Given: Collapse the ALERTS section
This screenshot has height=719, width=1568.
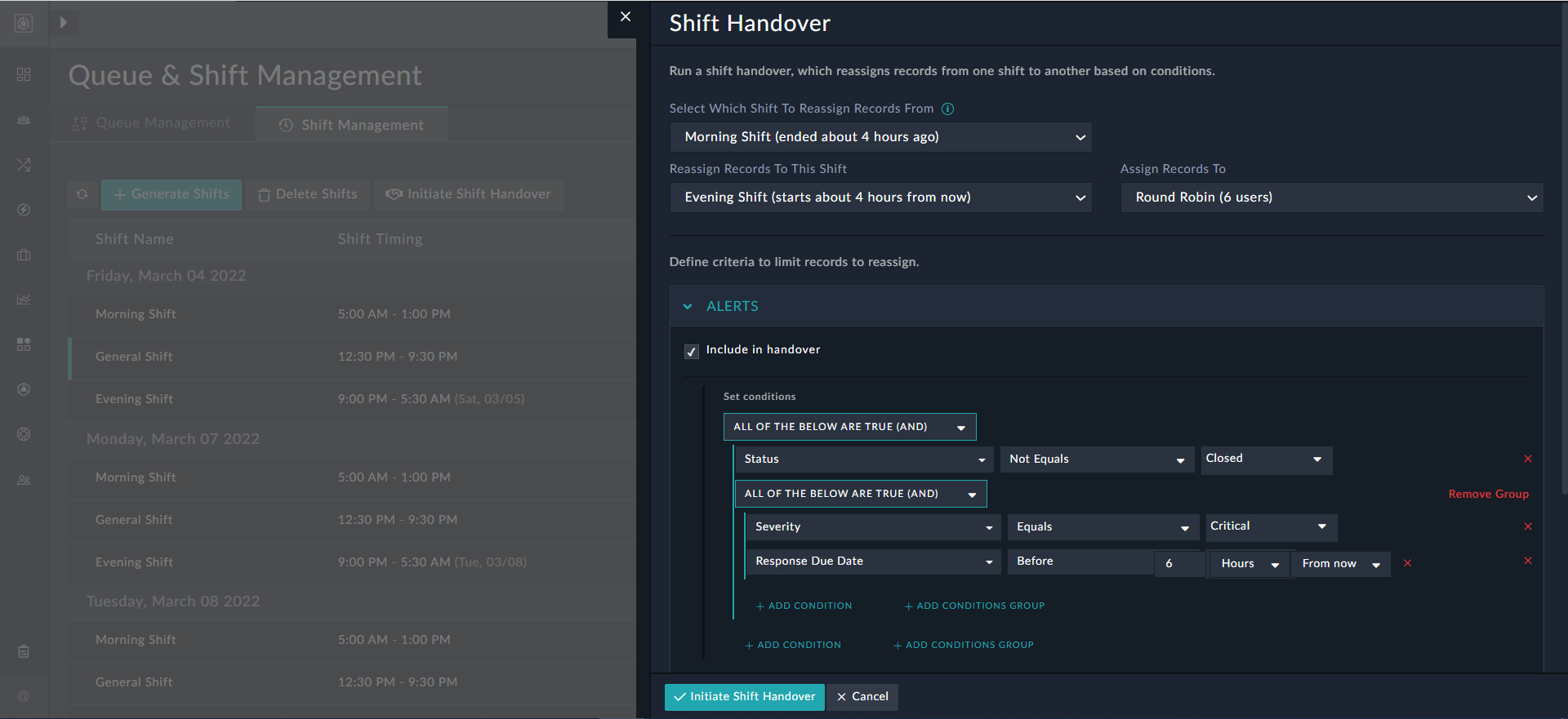Looking at the screenshot, I should (x=688, y=306).
